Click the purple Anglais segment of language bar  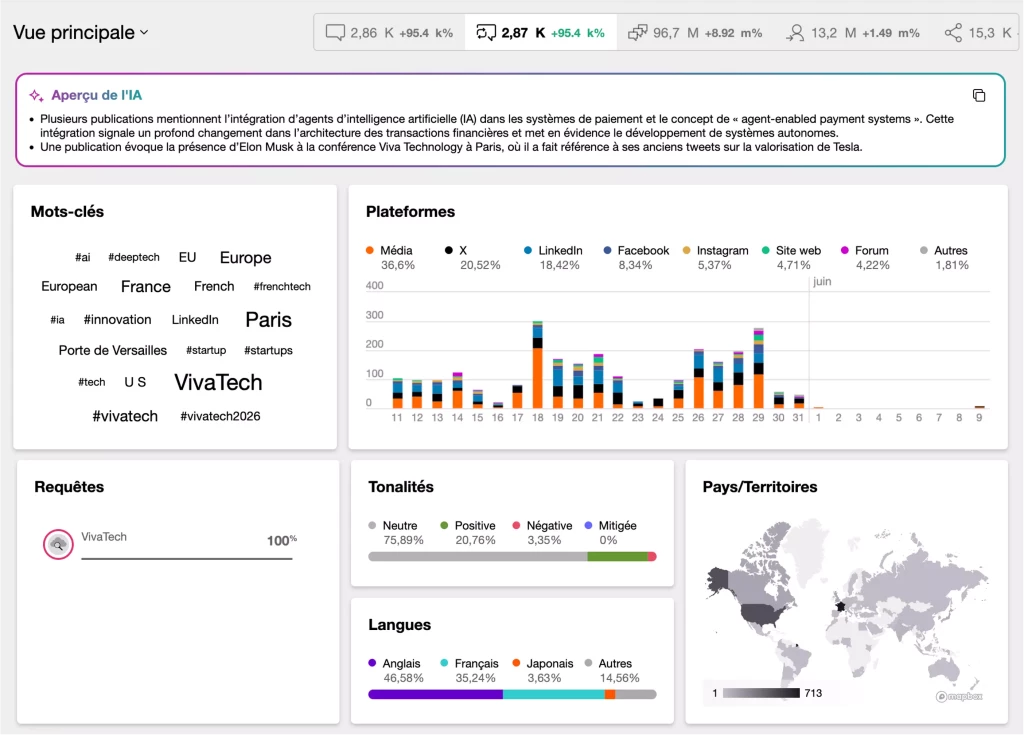(x=435, y=694)
